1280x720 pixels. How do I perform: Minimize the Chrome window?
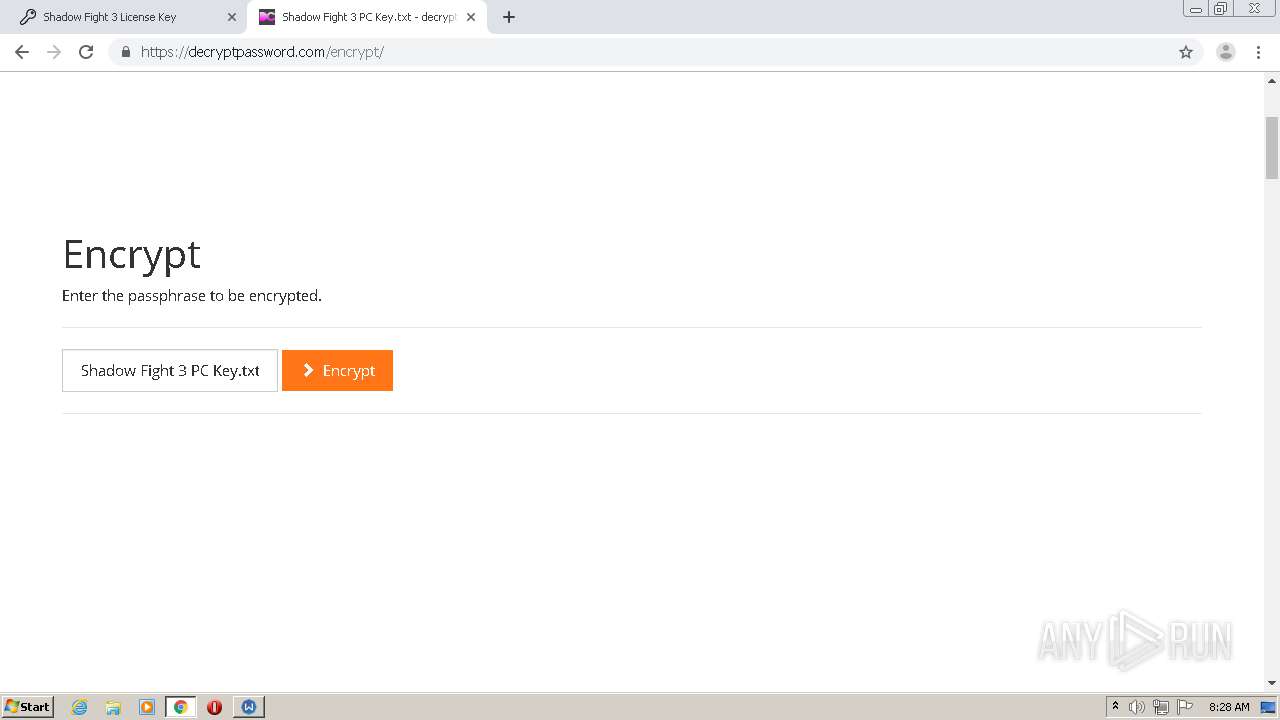[x=1195, y=9]
